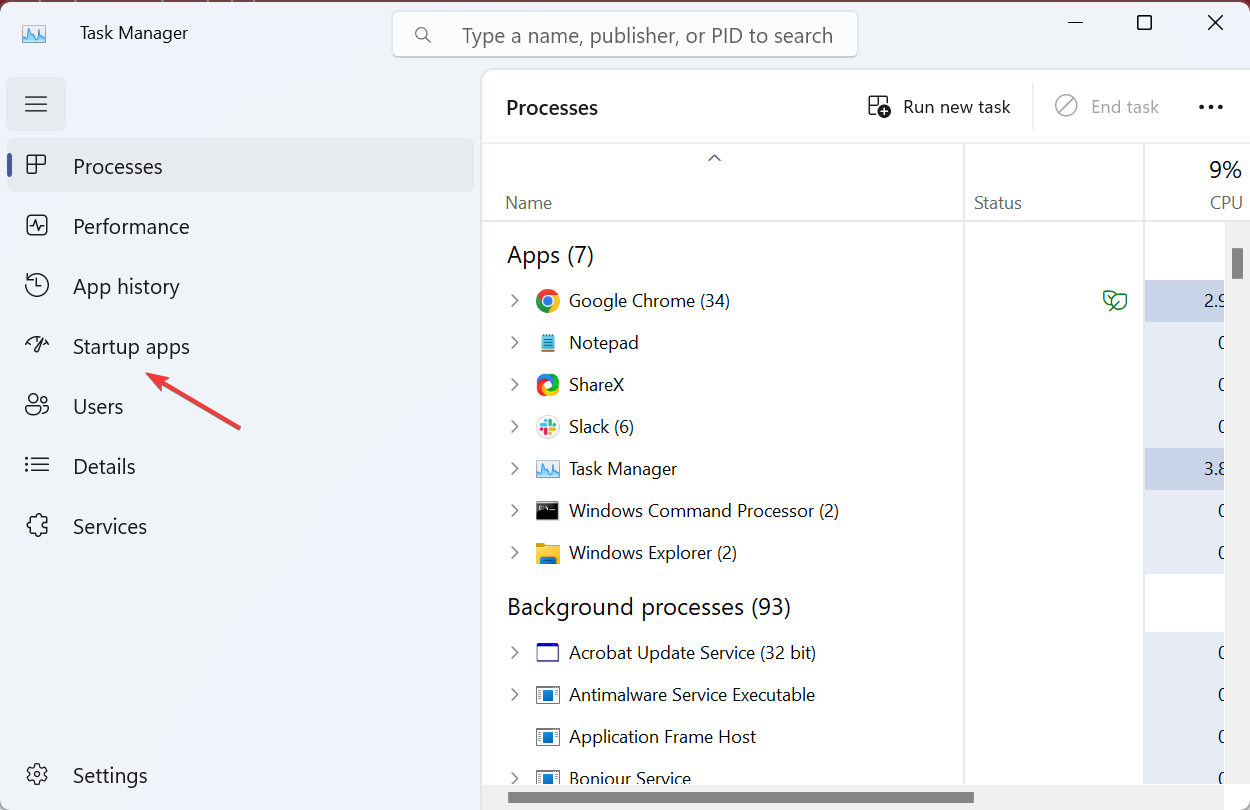This screenshot has width=1250, height=810.
Task: Click the Acrobat Update Service icon
Action: (x=547, y=653)
